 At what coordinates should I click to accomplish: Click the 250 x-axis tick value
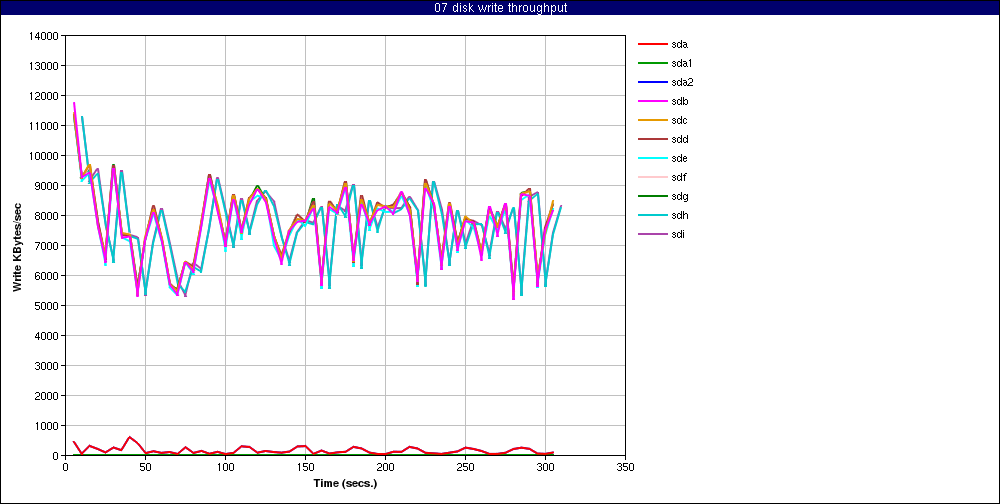[466, 467]
